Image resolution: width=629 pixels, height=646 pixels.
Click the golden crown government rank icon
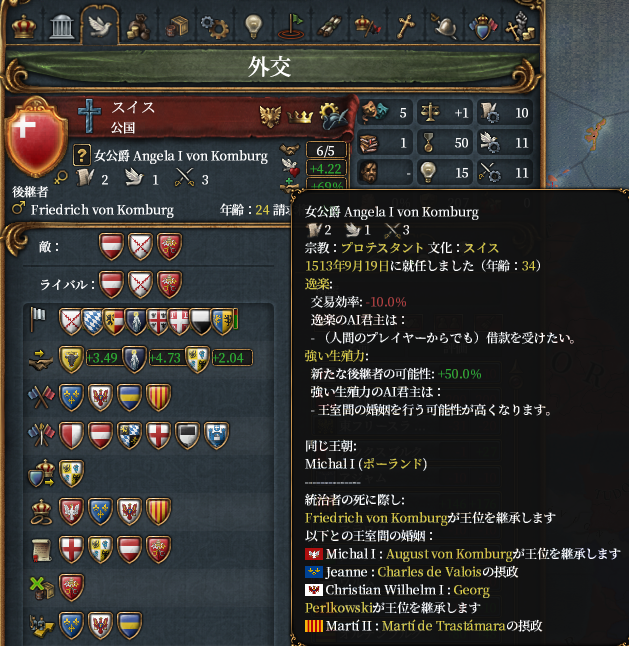tap(300, 117)
